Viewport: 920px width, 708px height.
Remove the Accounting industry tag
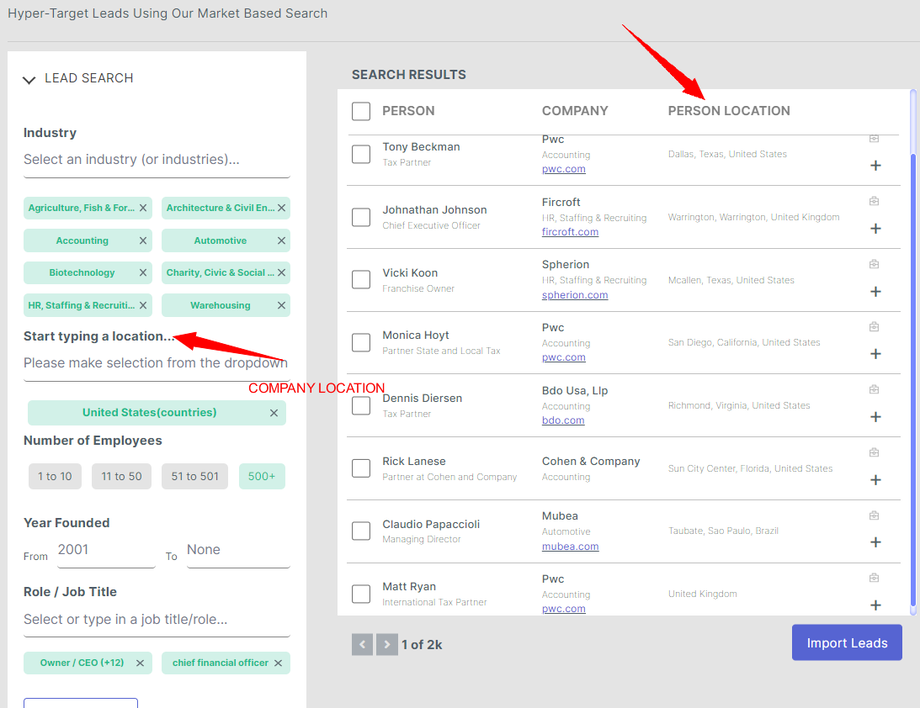(x=143, y=241)
